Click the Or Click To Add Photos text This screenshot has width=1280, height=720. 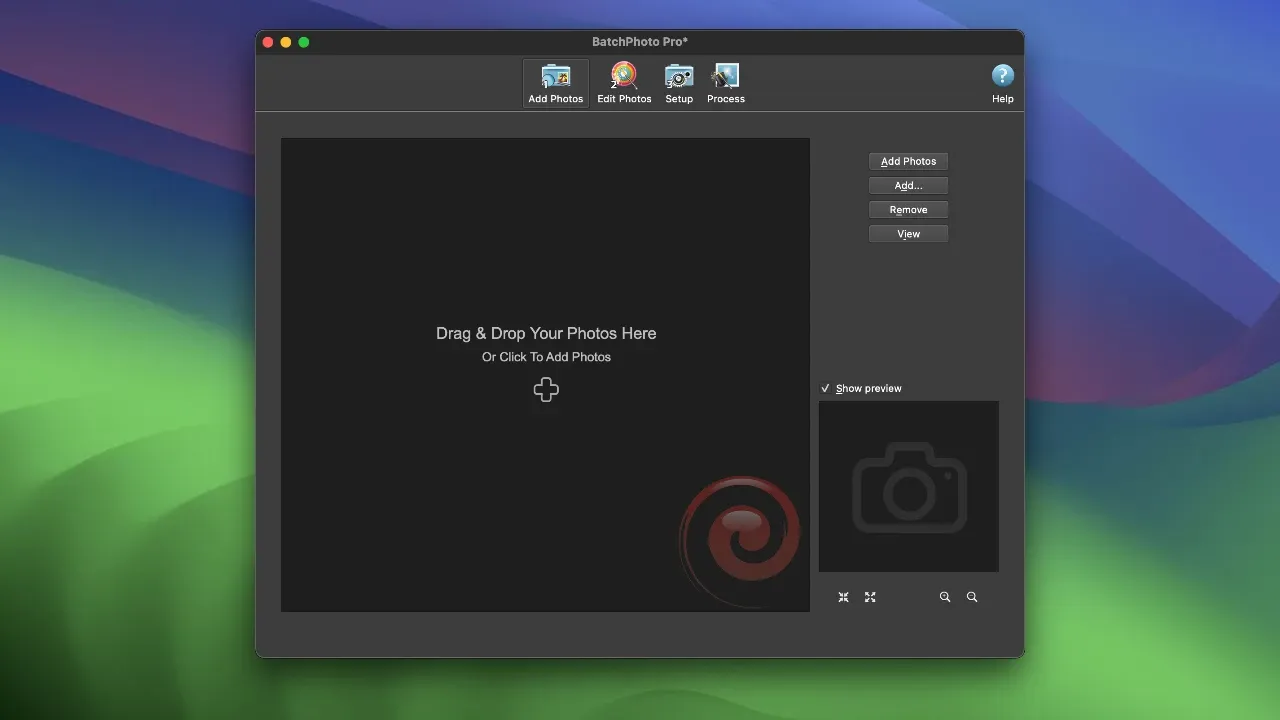pyautogui.click(x=546, y=356)
